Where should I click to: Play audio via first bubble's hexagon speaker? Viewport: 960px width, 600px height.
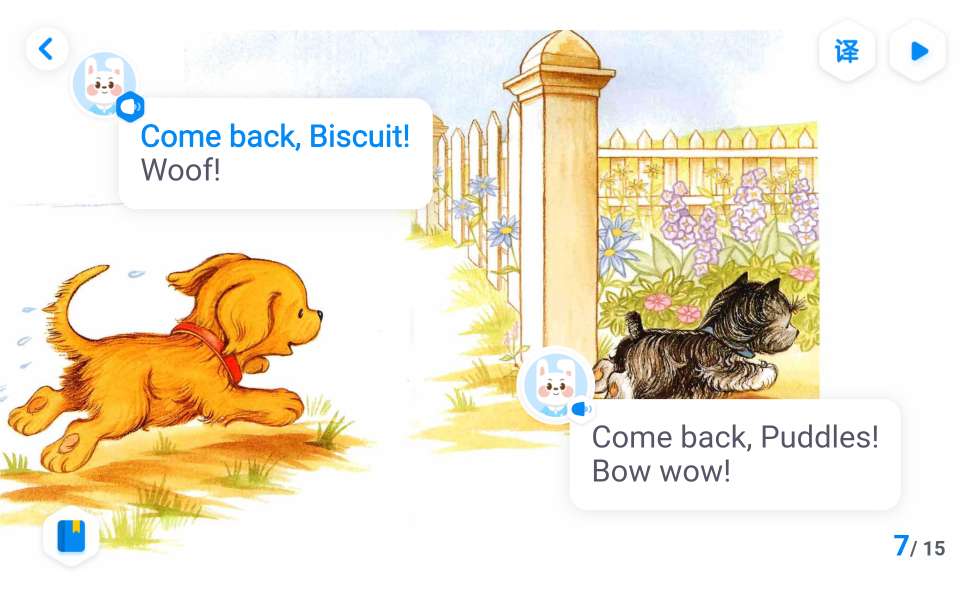[x=130, y=107]
